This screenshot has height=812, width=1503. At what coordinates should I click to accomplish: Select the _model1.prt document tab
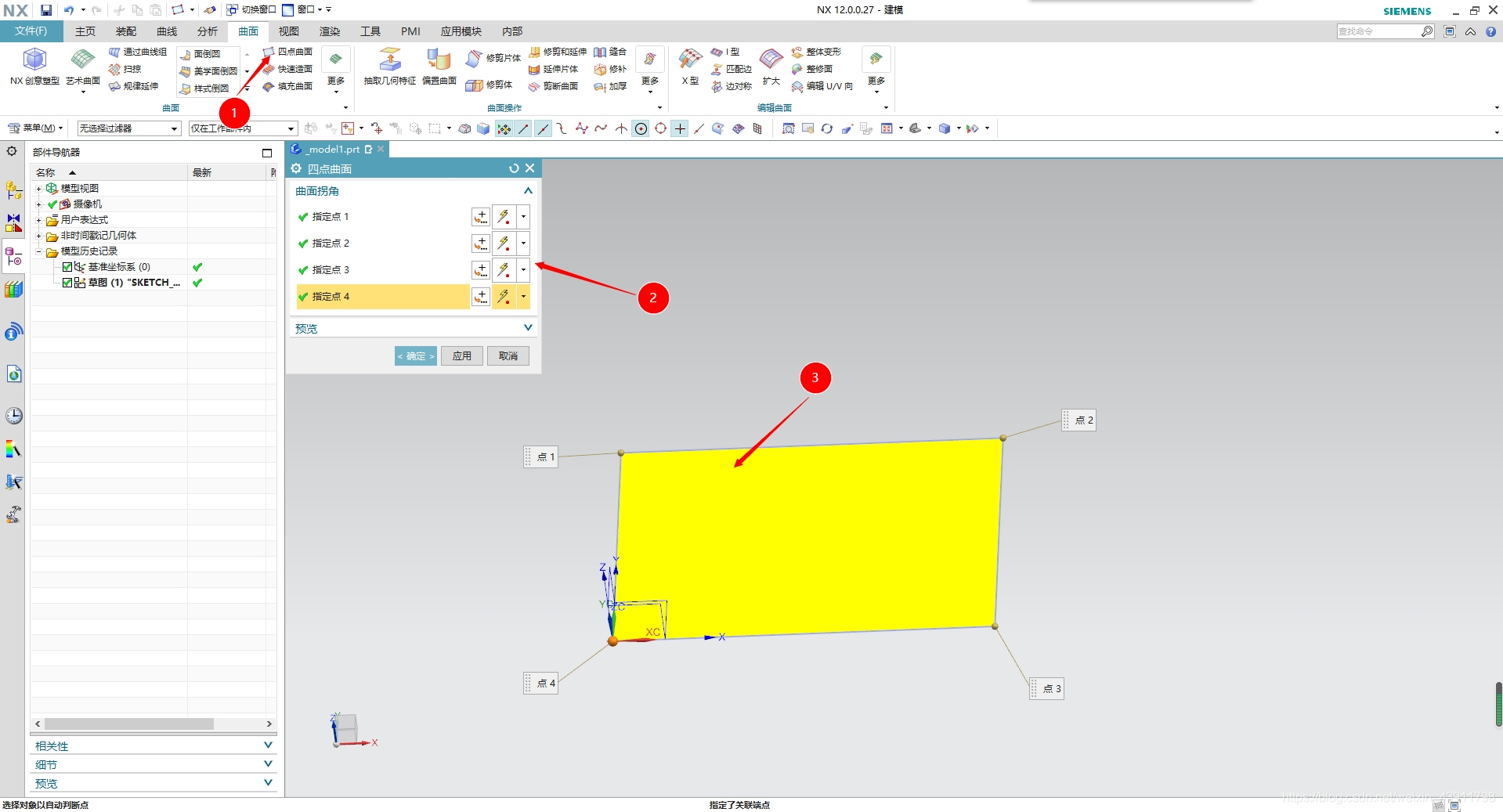[x=337, y=149]
